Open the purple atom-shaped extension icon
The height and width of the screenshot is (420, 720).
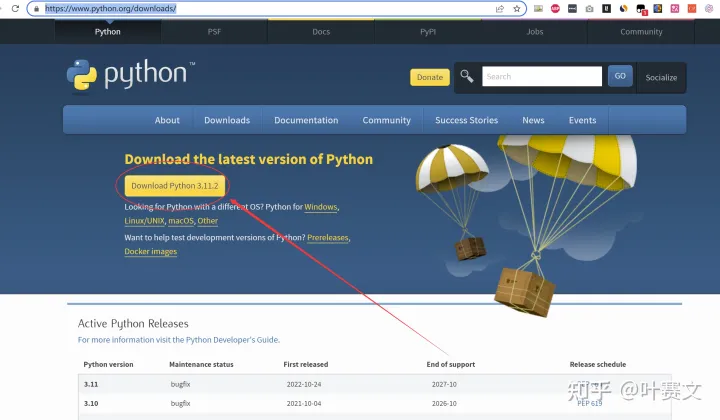click(709, 8)
